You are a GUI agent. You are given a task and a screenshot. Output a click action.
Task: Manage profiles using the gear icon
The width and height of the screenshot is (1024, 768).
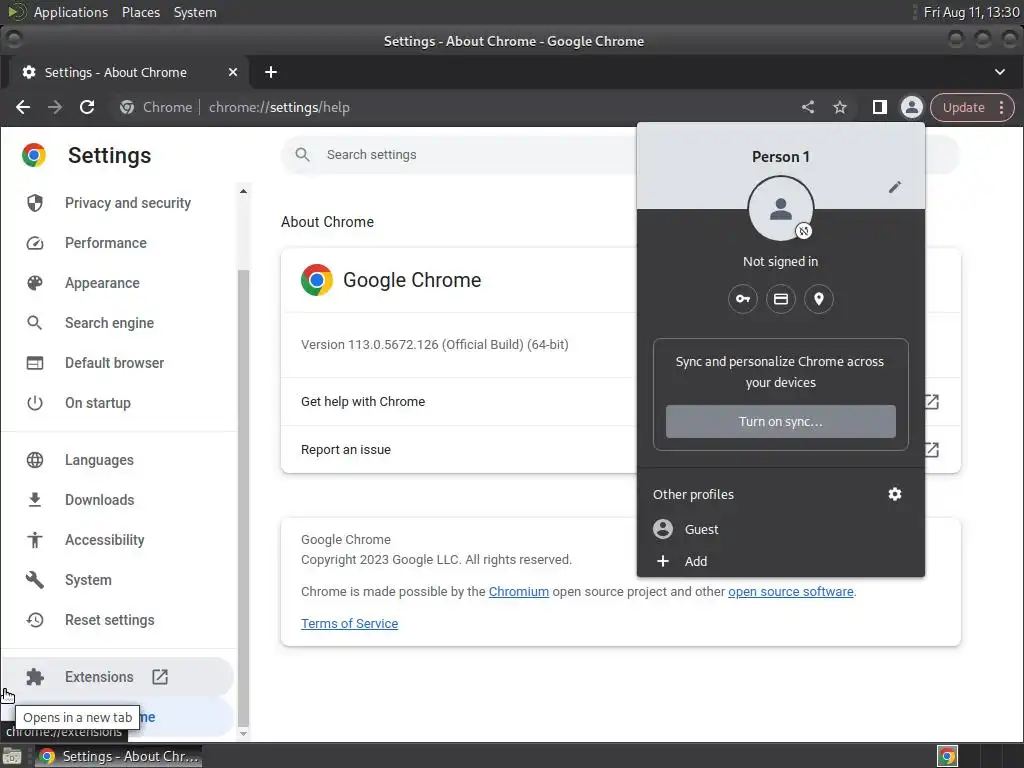(895, 494)
